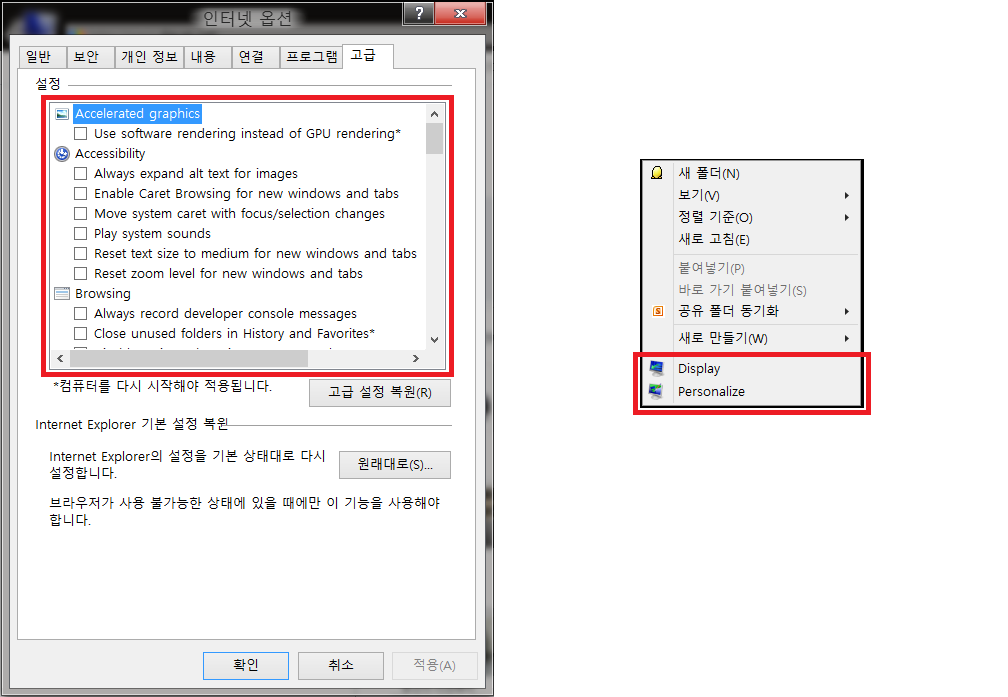Click settings list scroll down arrow

pyautogui.click(x=435, y=339)
